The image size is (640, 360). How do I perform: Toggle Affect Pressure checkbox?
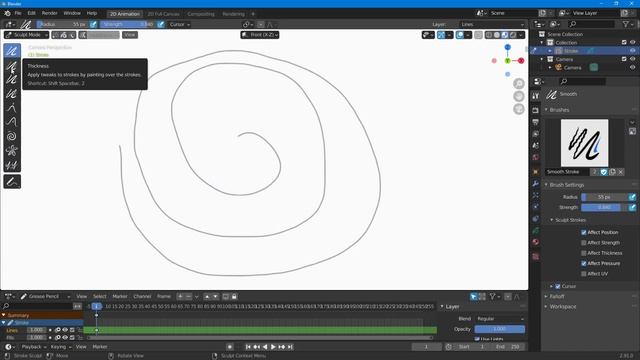584,264
